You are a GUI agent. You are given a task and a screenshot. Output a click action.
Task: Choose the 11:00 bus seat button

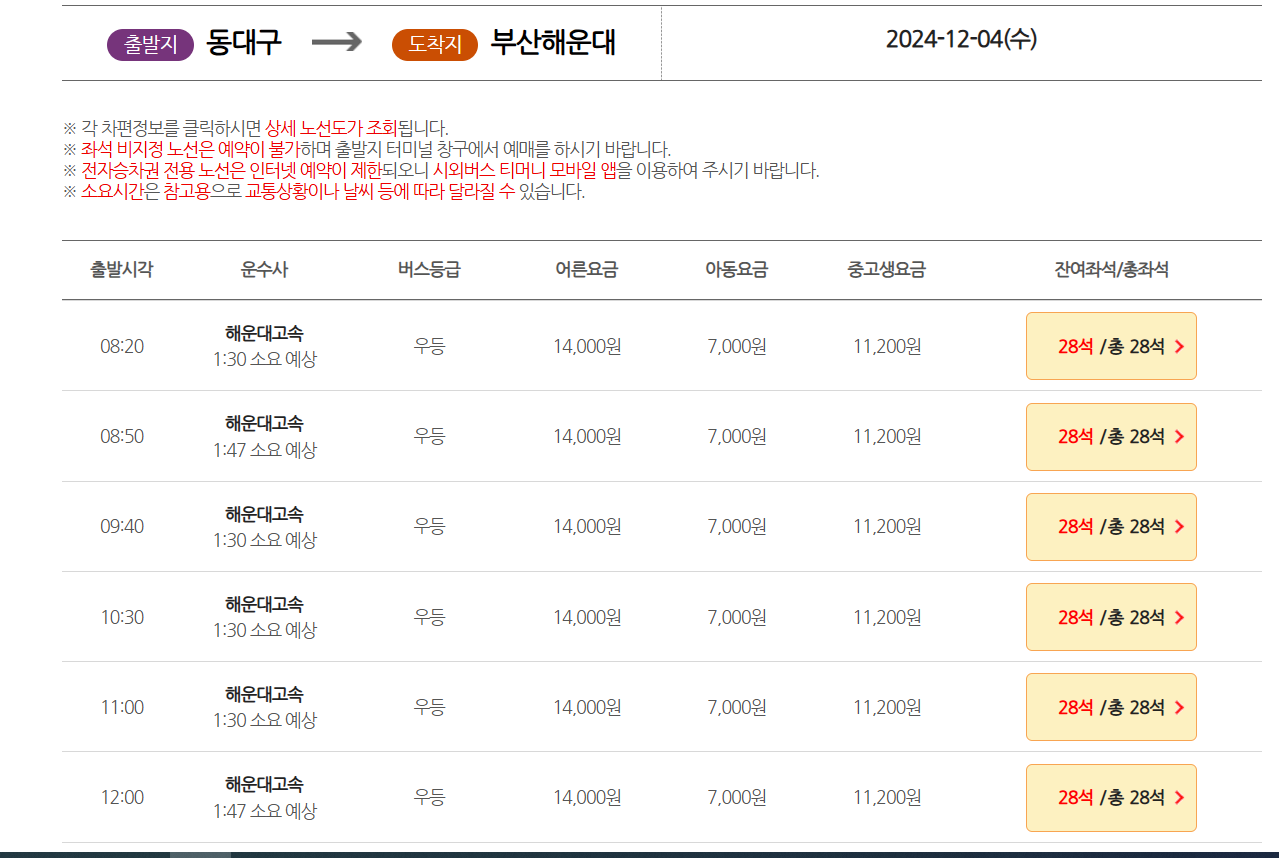coord(1111,707)
